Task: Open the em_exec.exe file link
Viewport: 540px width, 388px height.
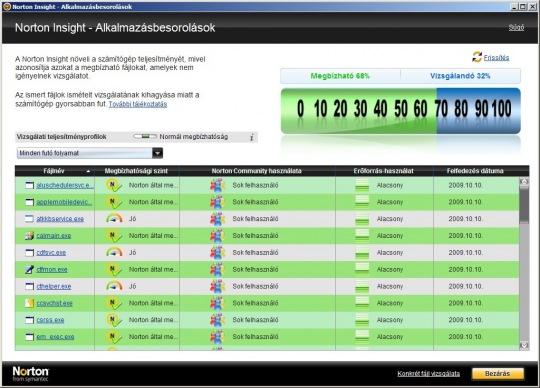Action: click(55, 337)
